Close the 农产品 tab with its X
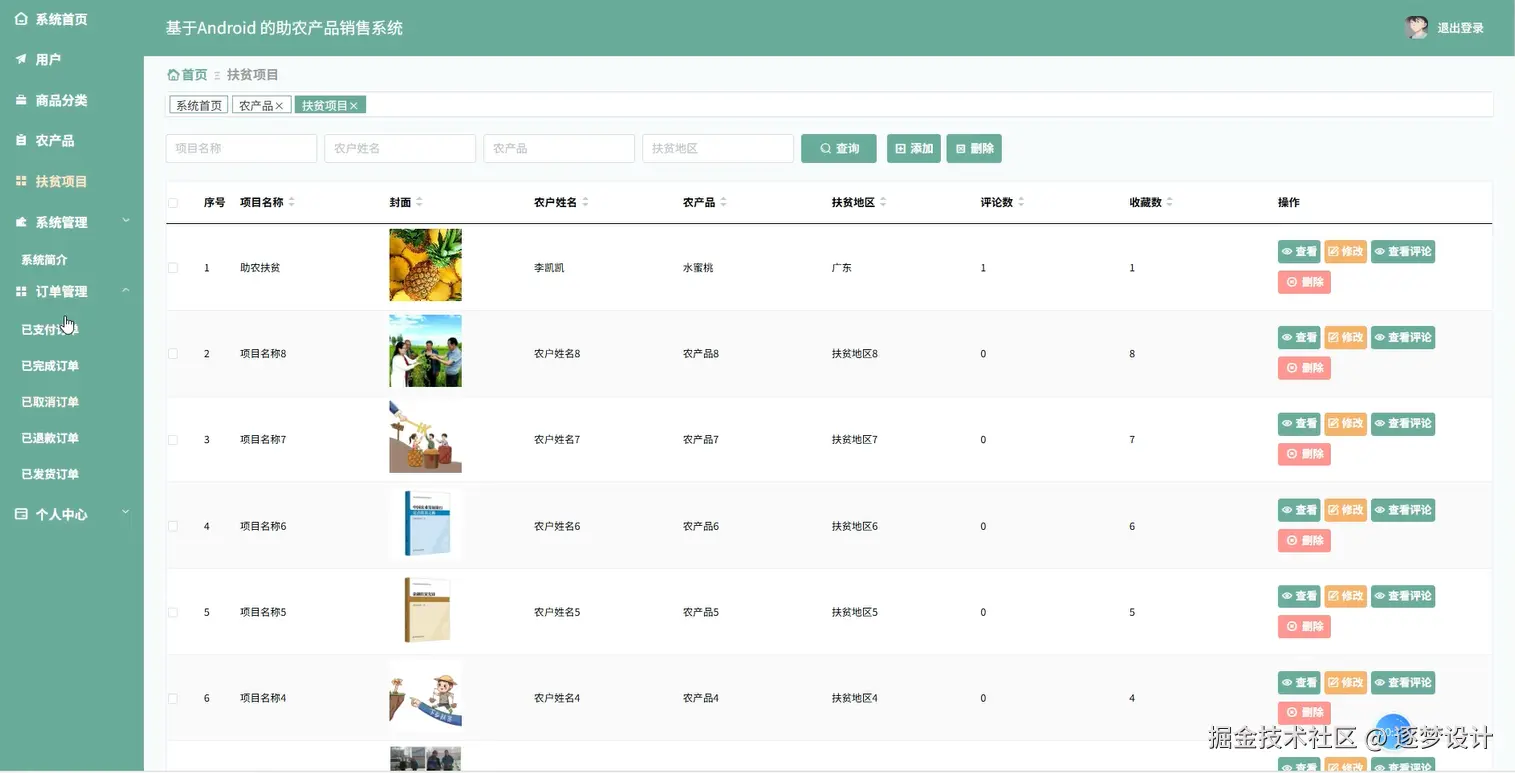 (x=279, y=105)
